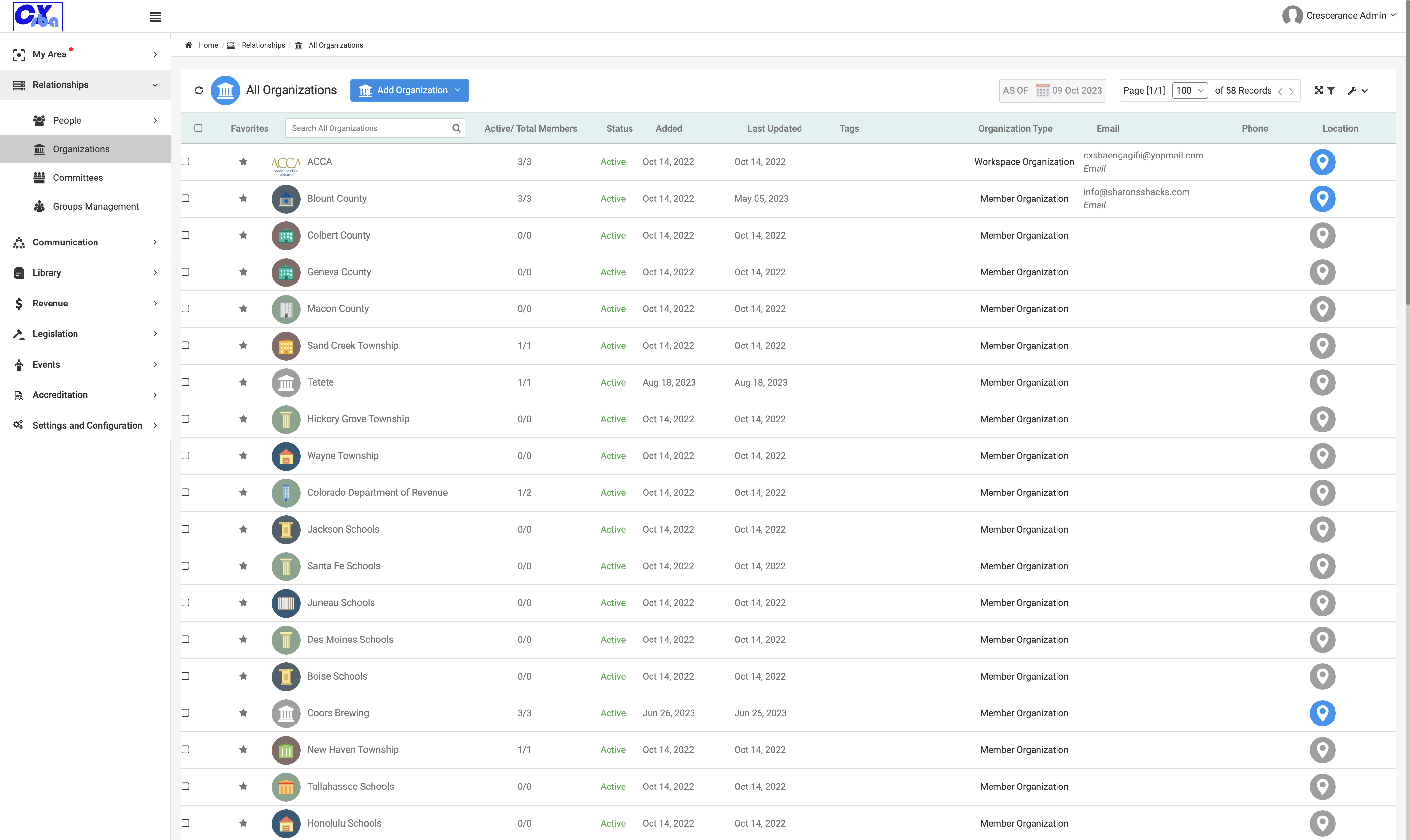The width and height of the screenshot is (1410, 840).
Task: Open the Crescerance Admin user menu
Action: click(1339, 15)
